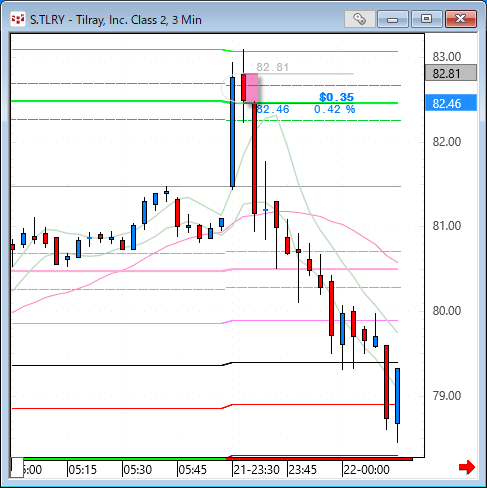
Task: Click the chain link icon button
Action: coord(359,19)
